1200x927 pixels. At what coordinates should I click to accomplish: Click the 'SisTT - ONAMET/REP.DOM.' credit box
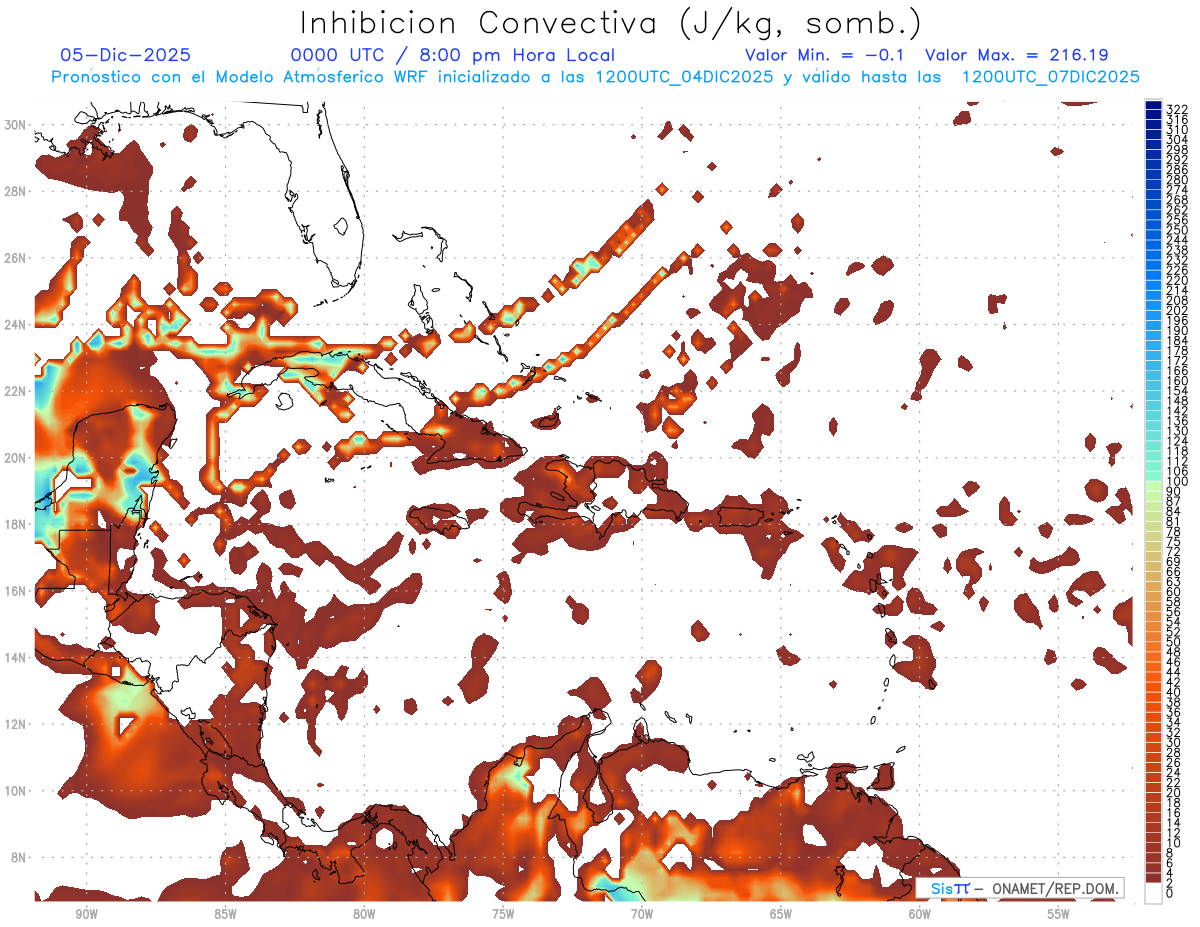point(1019,888)
